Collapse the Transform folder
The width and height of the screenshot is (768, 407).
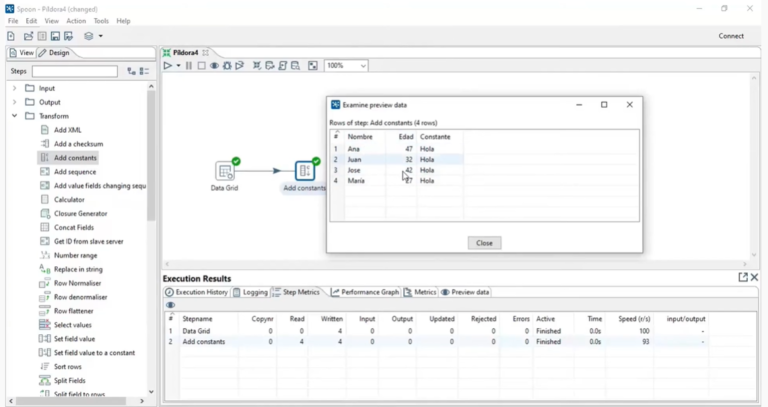coord(15,116)
